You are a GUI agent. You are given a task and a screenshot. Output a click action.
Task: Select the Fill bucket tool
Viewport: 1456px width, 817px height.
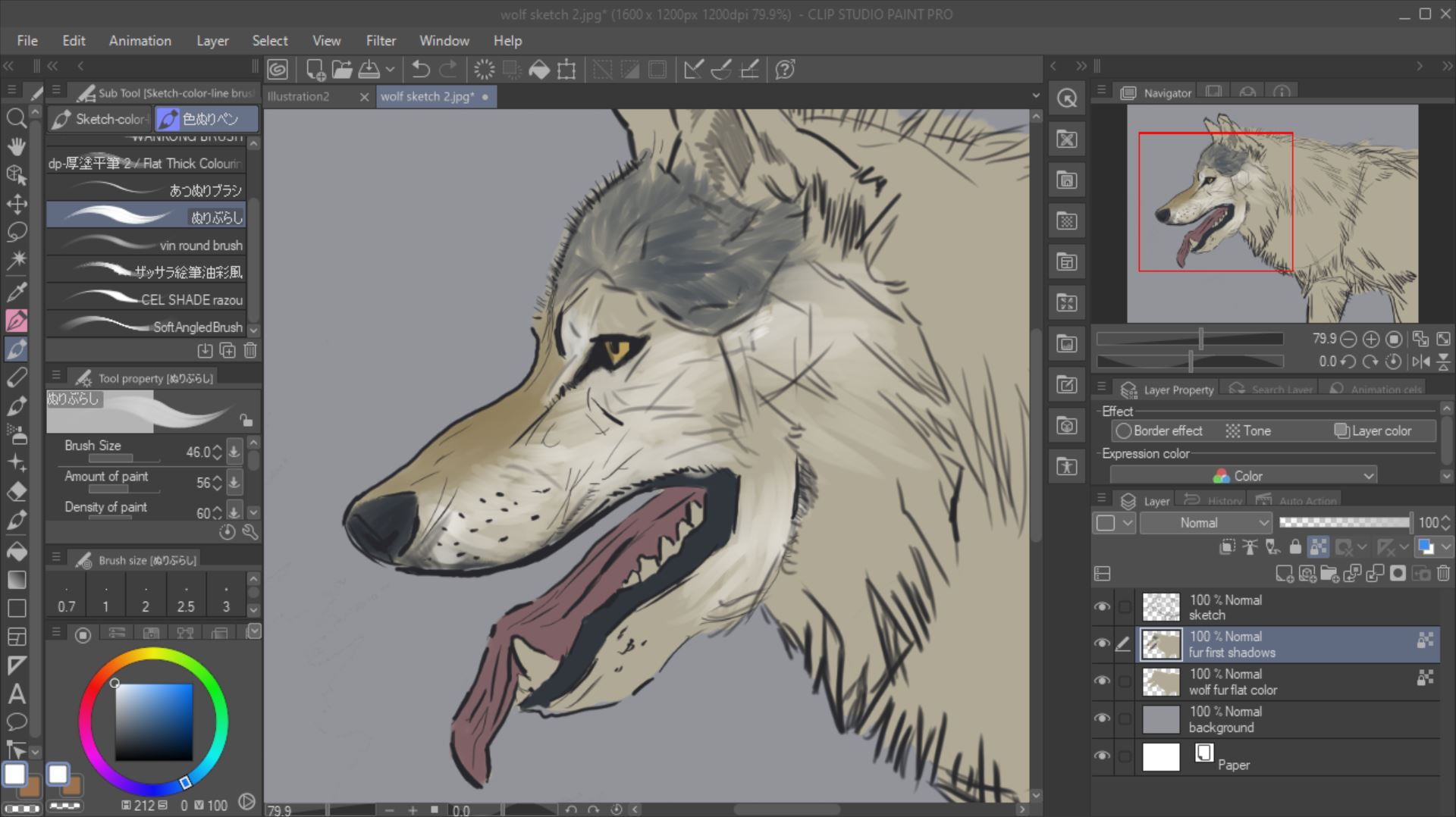(x=16, y=551)
